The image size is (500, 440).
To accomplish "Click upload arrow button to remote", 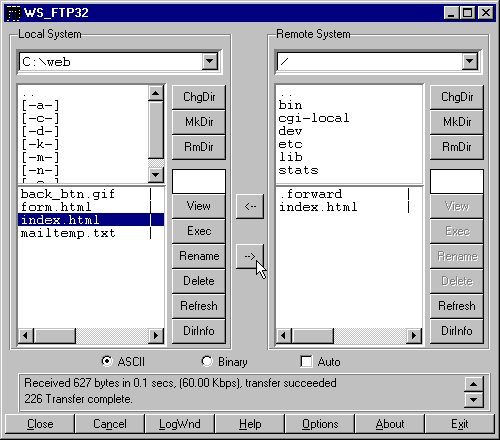I will [x=250, y=256].
